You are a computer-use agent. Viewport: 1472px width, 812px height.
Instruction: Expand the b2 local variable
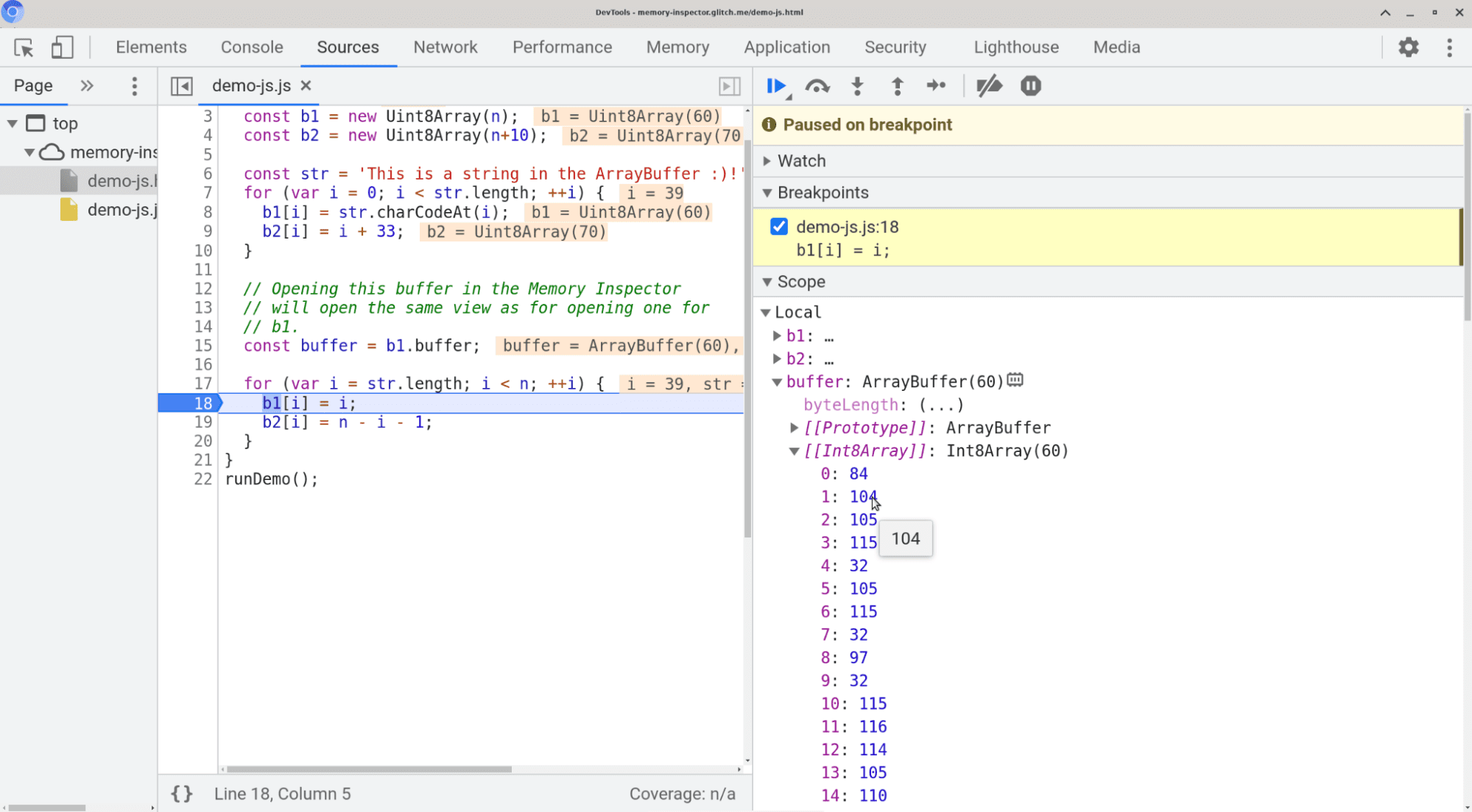tap(778, 358)
